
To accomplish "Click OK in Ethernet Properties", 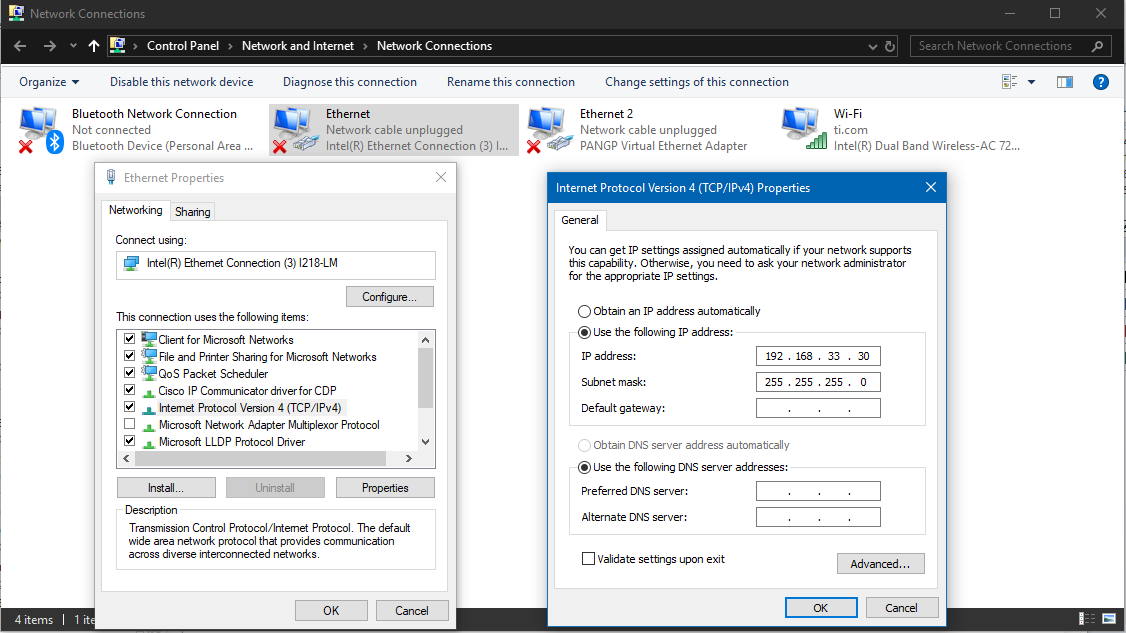I will (x=331, y=611).
